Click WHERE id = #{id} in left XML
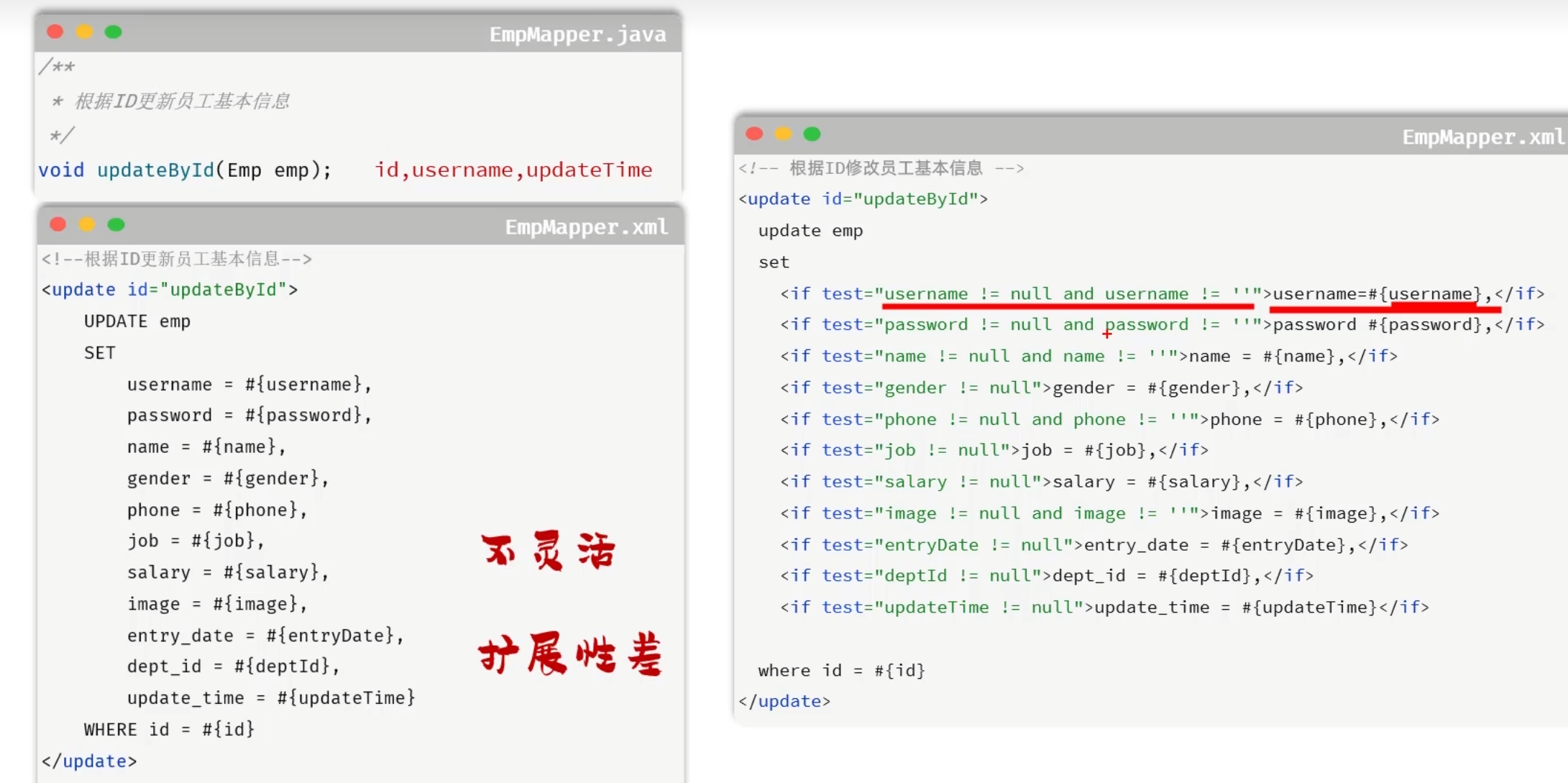Screen dimensions: 1568x783 (169, 730)
